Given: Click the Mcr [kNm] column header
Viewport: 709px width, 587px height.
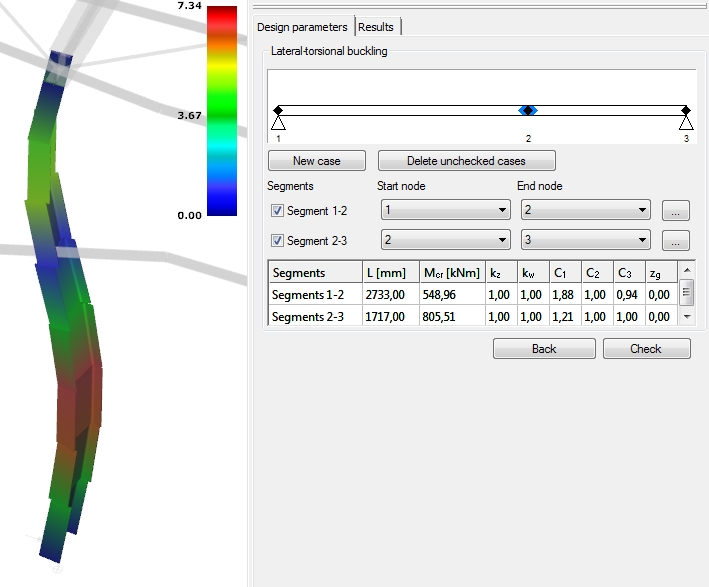Looking at the screenshot, I should click(452, 273).
